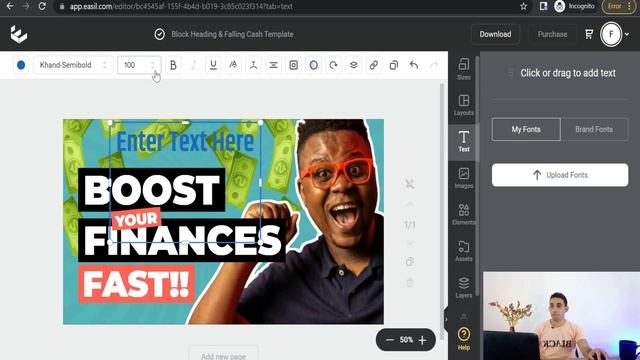
Task: Click the Upload Fonts button
Action: click(560, 175)
